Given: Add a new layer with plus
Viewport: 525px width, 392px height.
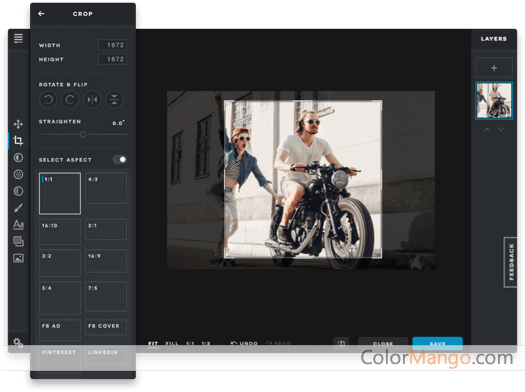Looking at the screenshot, I should [x=494, y=68].
